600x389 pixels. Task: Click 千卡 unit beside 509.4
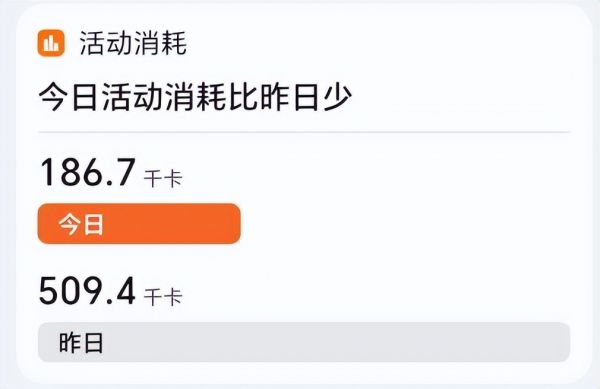[x=163, y=297]
